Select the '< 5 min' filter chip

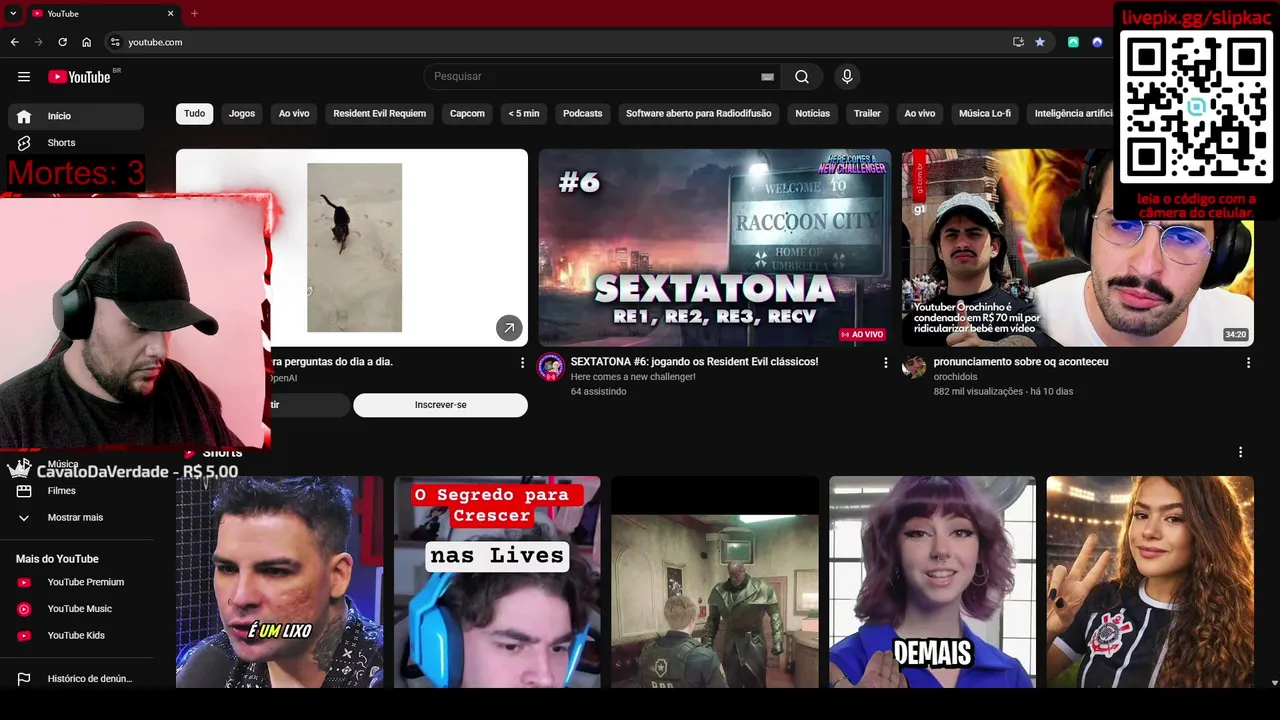point(524,114)
